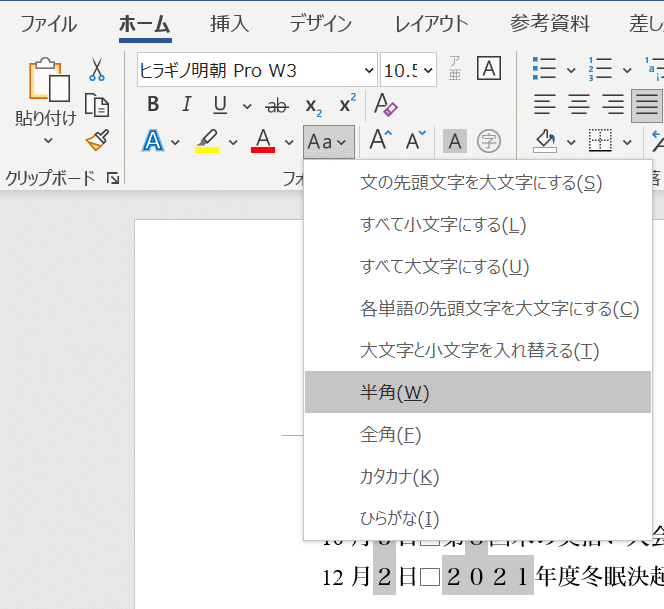The height and width of the screenshot is (609, 664).
Task: Toggle Underline formatting
Action: (x=220, y=104)
